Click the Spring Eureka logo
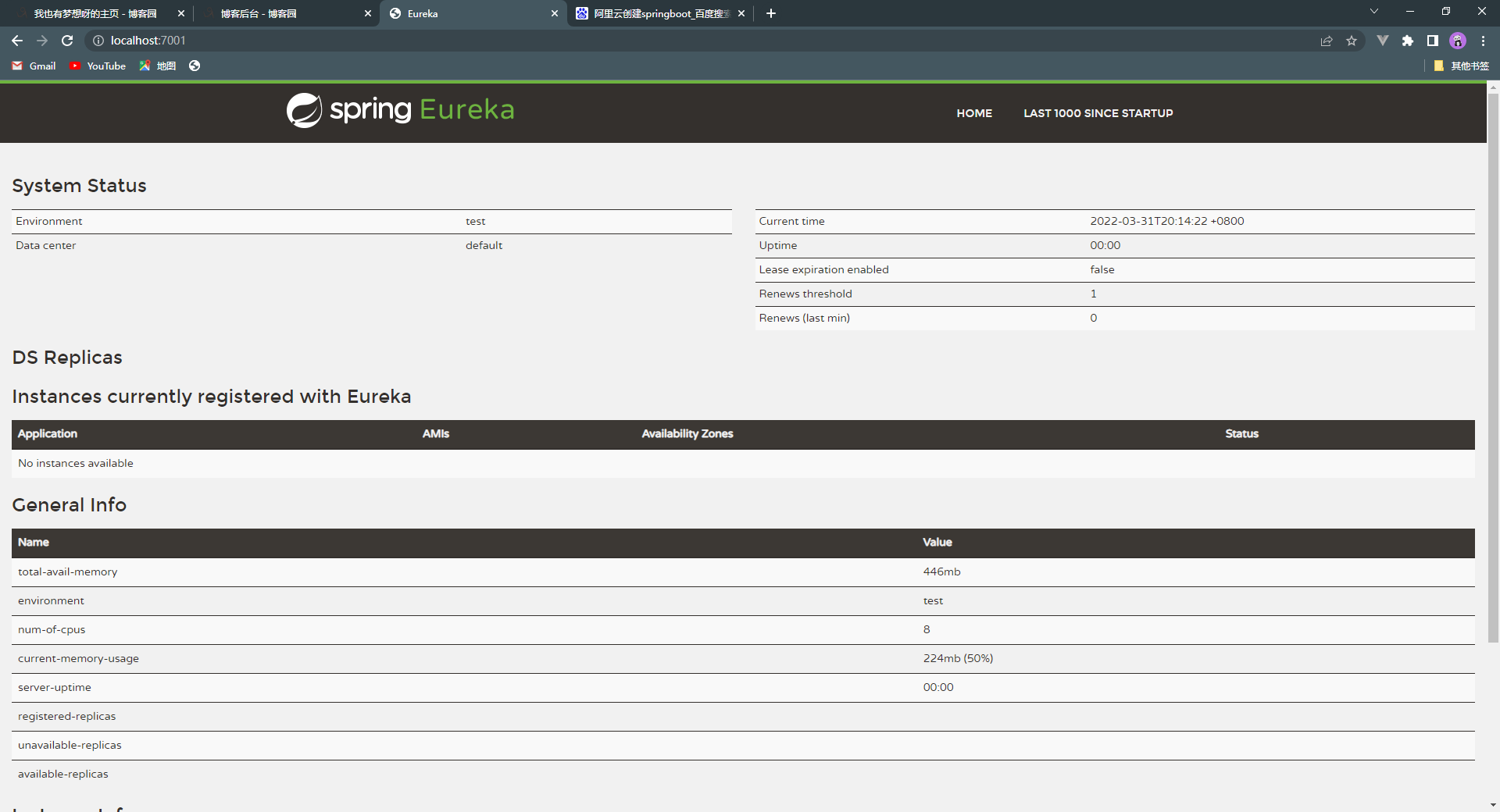 400,110
